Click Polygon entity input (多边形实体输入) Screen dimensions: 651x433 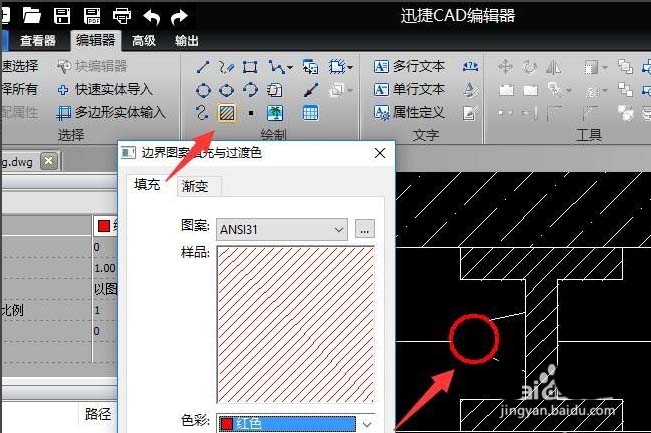point(111,113)
